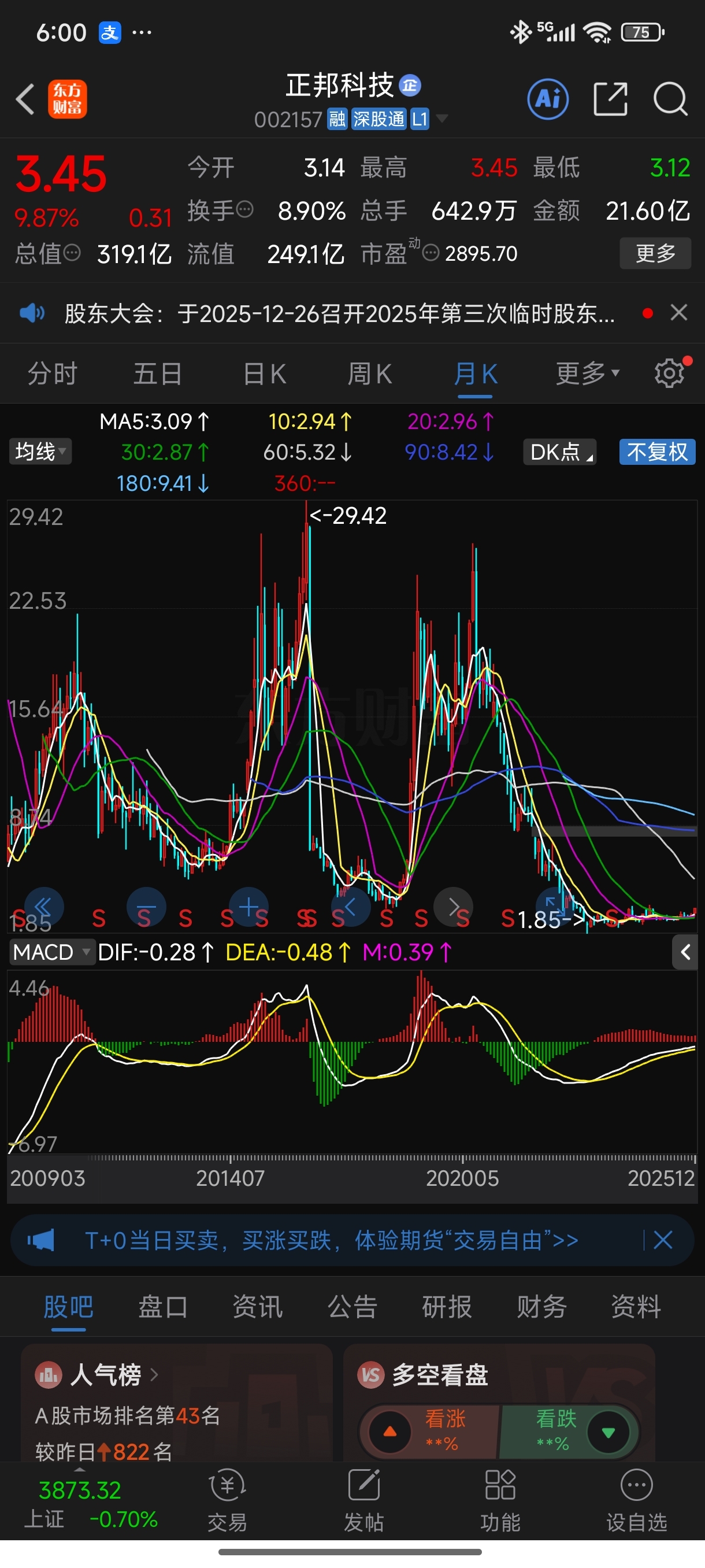Open chart settings gear icon
The width and height of the screenshot is (705, 1568).
(x=670, y=373)
